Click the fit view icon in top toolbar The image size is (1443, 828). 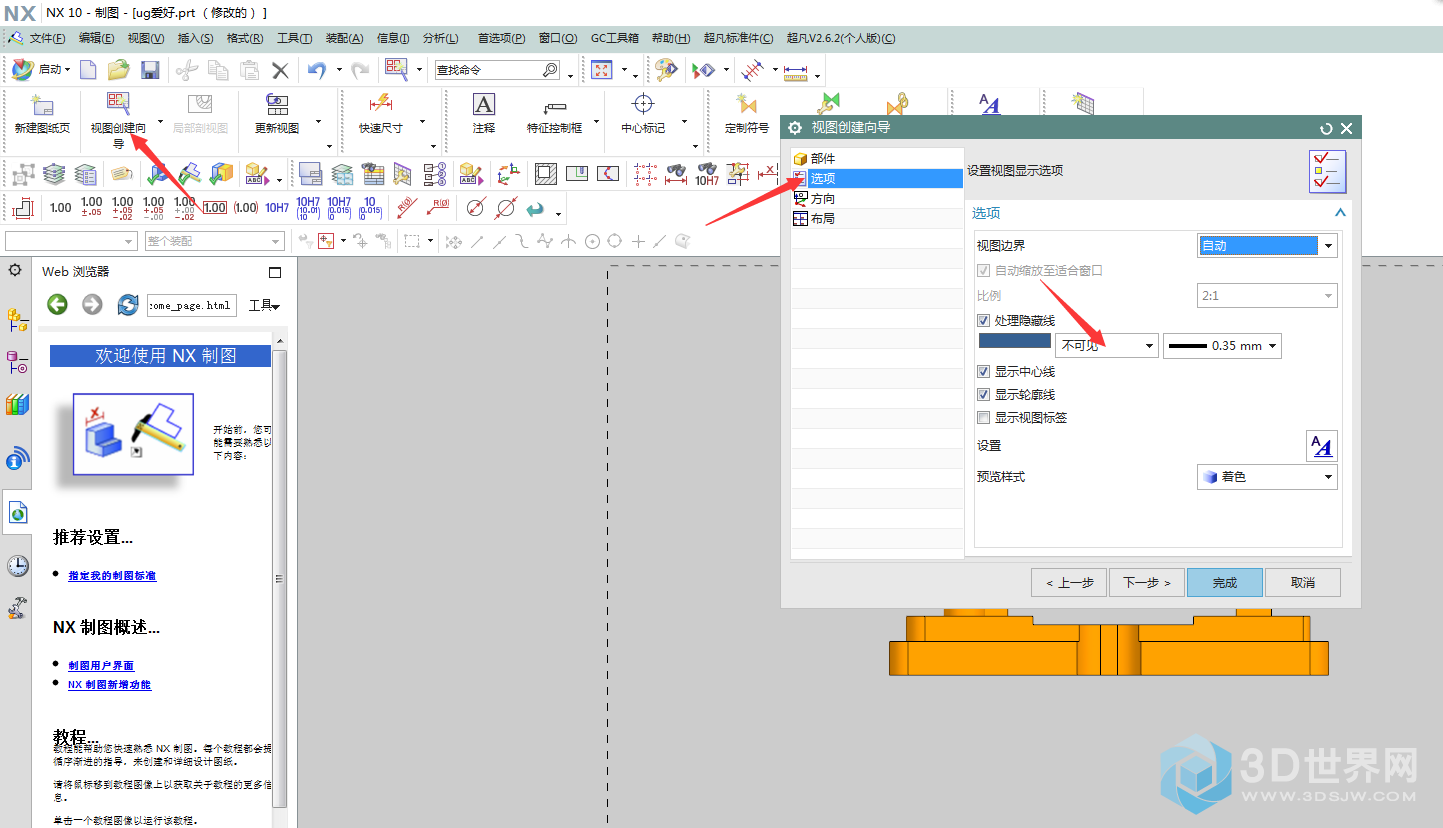pyautogui.click(x=601, y=70)
